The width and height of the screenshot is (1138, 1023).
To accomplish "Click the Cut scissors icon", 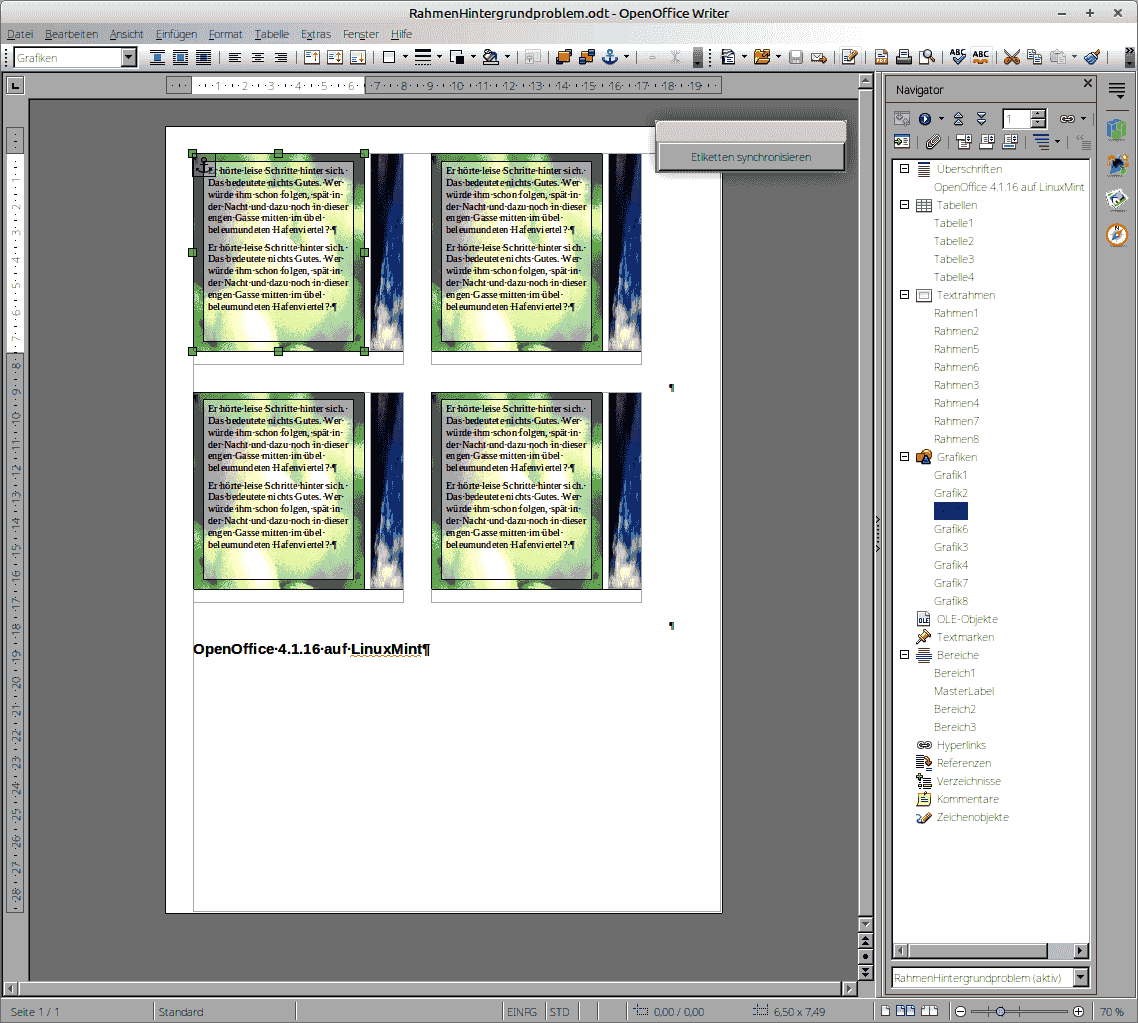I will [x=1012, y=57].
